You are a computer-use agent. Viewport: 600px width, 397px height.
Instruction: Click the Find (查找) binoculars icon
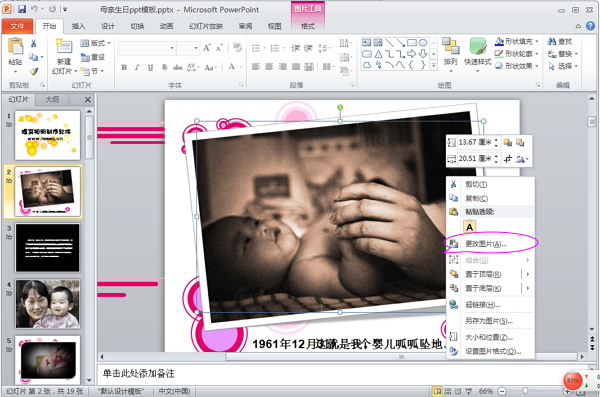552,41
